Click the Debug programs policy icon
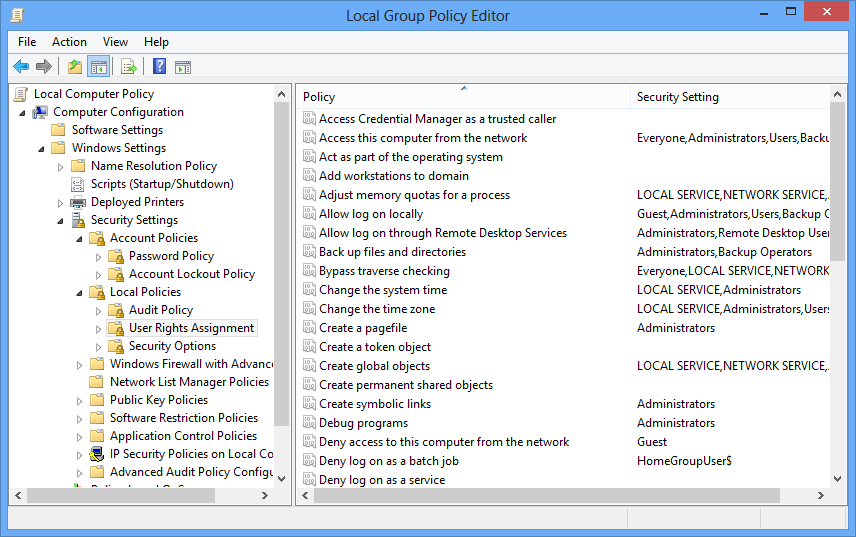 (x=309, y=423)
